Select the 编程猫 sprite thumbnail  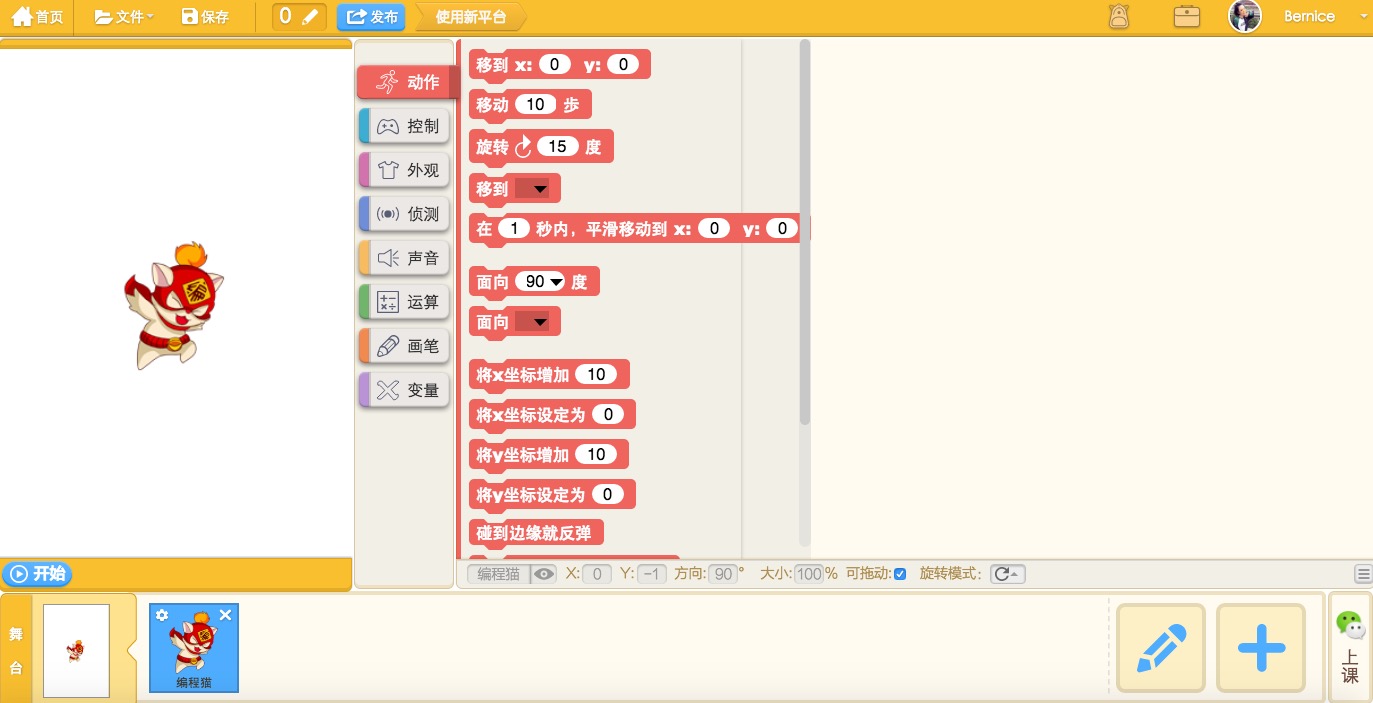194,648
